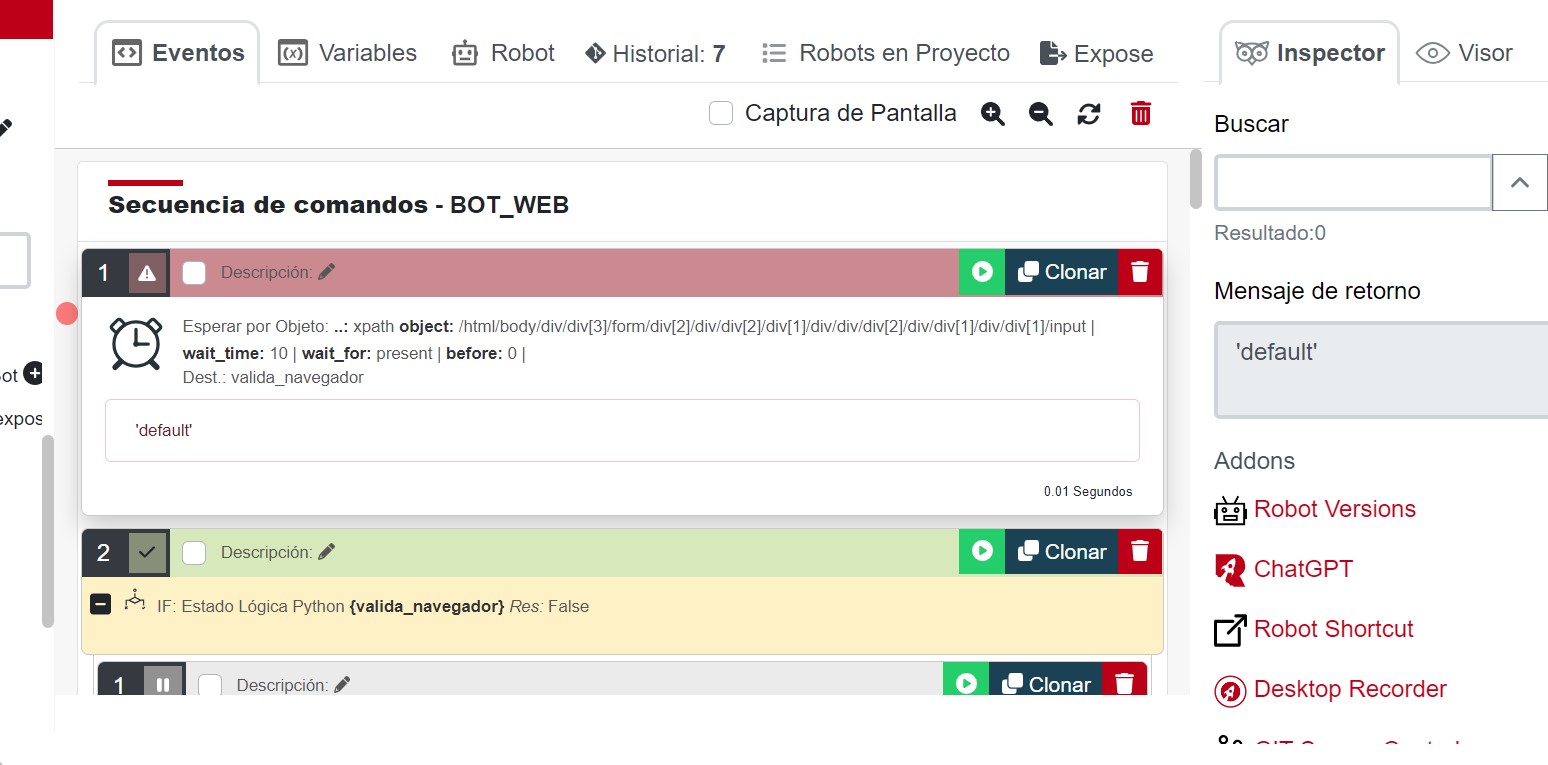Click the chevron-up button beside search field
The height and width of the screenshot is (765, 1548).
point(1519,182)
